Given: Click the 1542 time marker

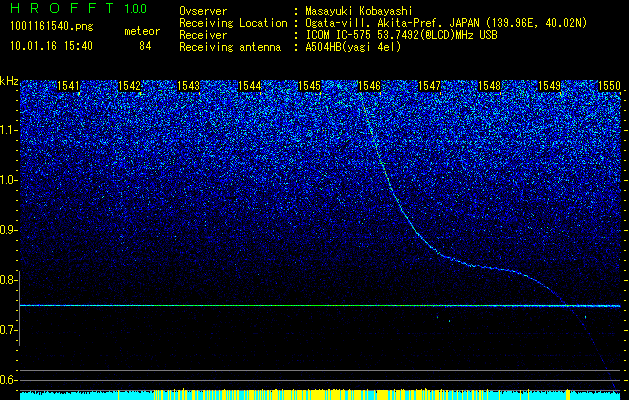Looking at the screenshot, I should tap(130, 86).
